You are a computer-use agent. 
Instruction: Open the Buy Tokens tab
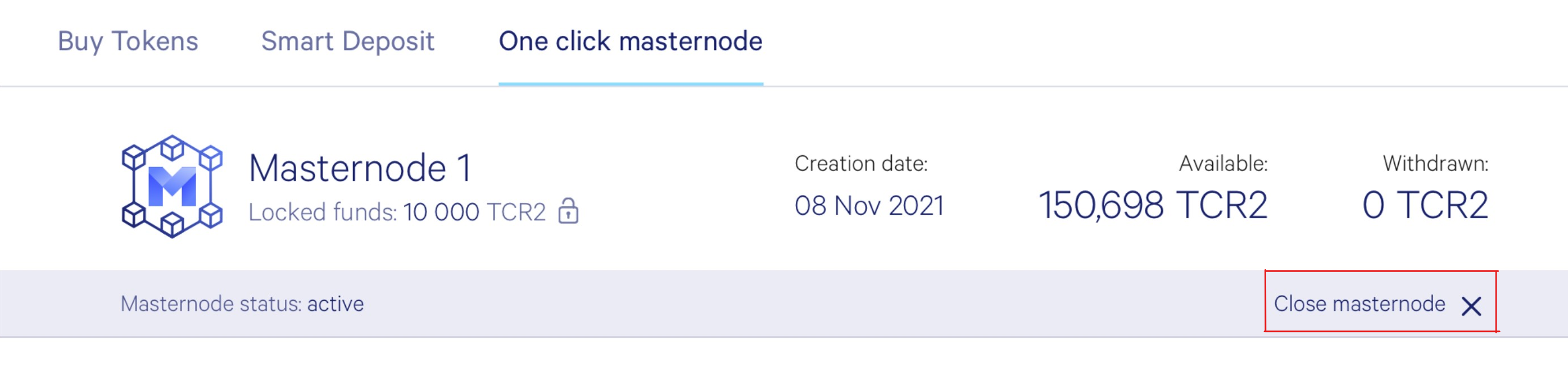pos(128,42)
